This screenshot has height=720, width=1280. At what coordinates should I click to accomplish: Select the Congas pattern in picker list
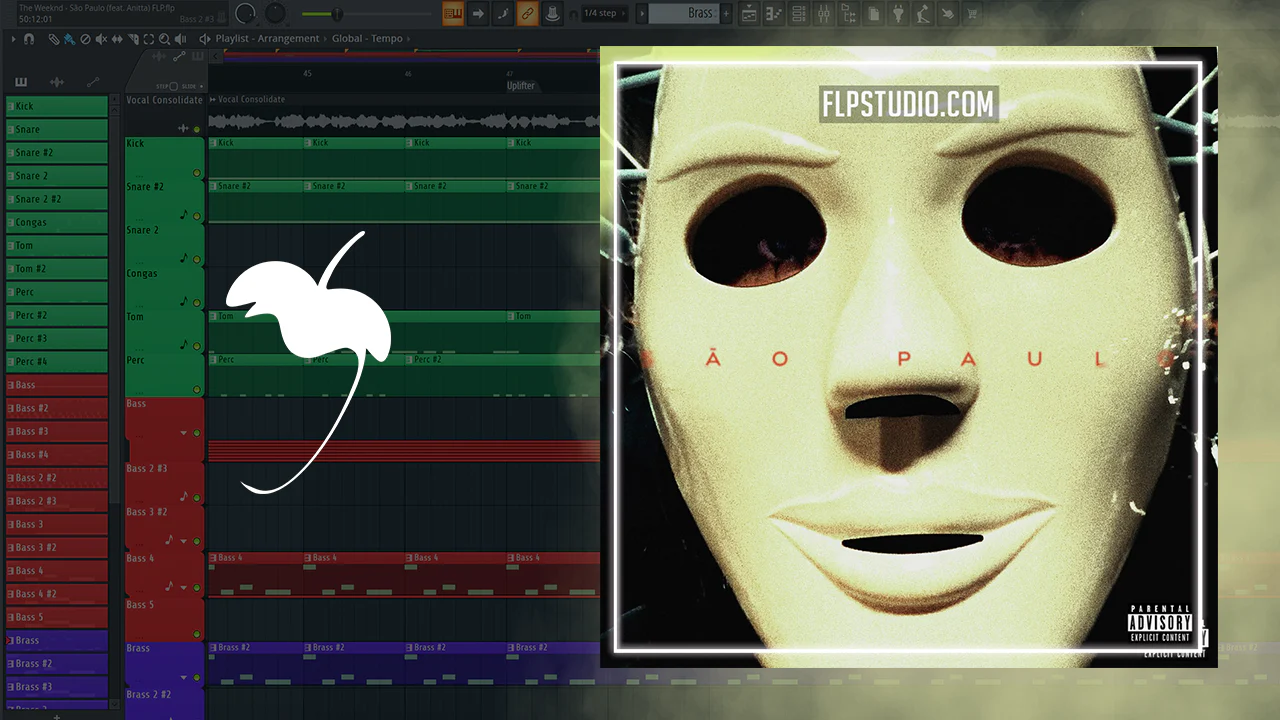coord(57,222)
